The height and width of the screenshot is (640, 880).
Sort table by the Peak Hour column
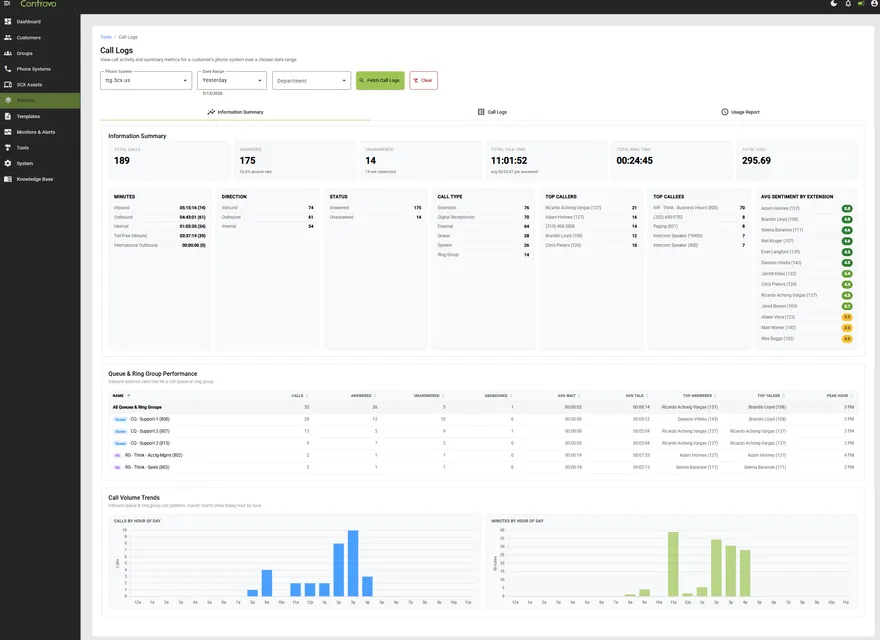(840, 396)
